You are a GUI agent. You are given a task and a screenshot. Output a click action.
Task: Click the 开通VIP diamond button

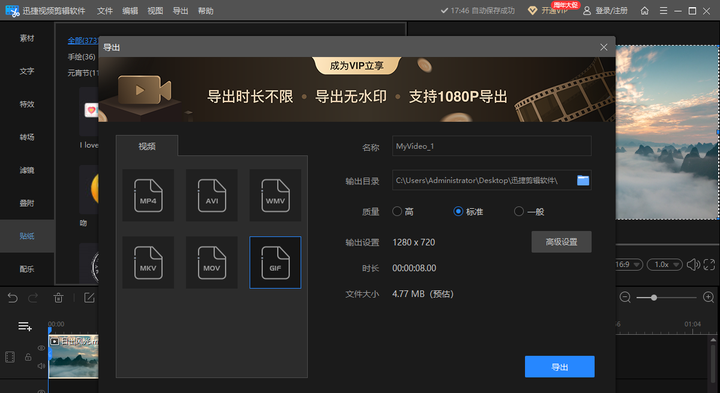point(548,11)
